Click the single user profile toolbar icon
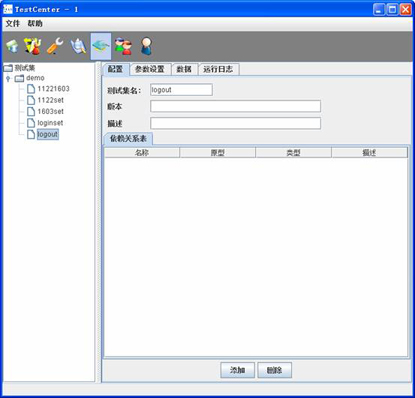The height and width of the screenshot is (398, 415). 146,46
